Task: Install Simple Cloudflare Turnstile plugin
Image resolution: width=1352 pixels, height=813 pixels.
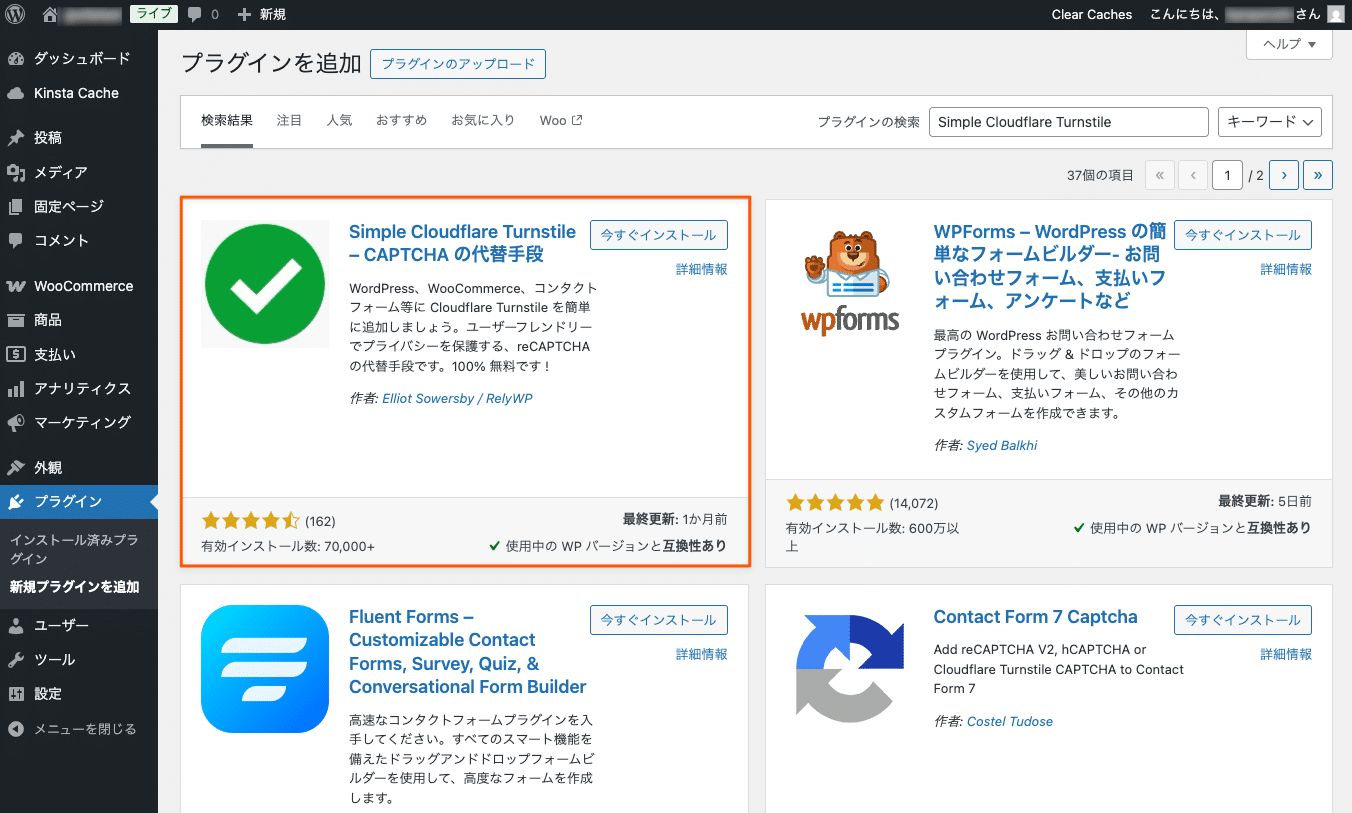Action: pos(658,234)
